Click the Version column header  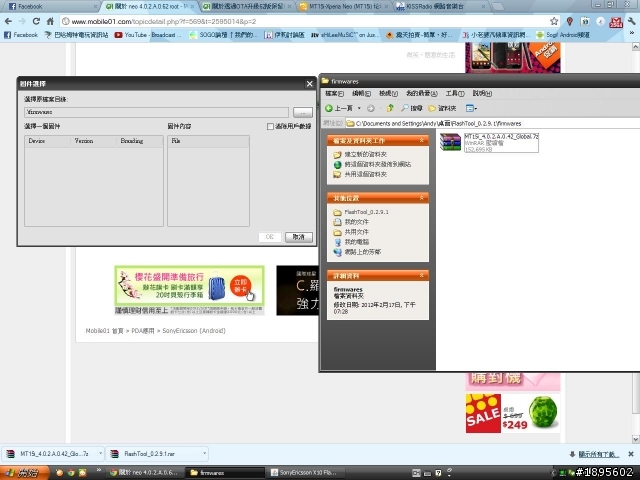93,141
